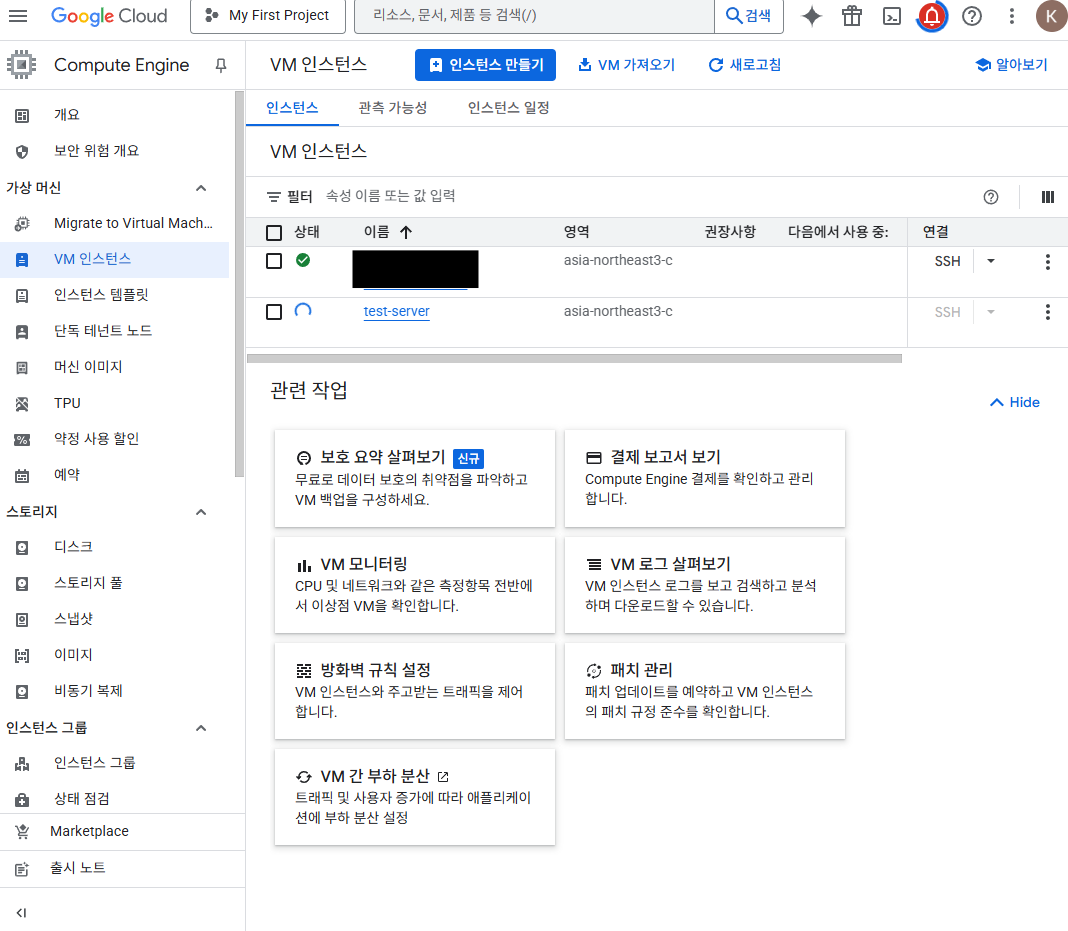Click the Google Cloud logo
The width and height of the screenshot is (1068, 931).
pos(109,16)
